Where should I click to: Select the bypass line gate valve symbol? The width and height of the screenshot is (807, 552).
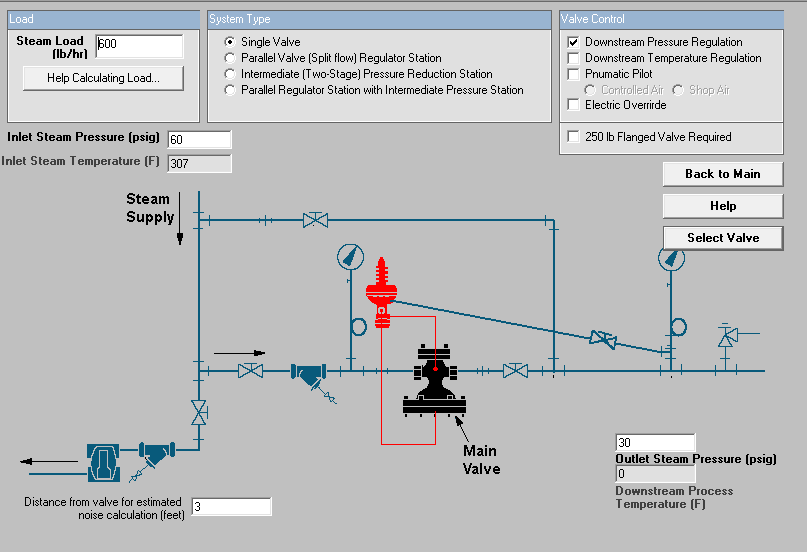click(315, 220)
